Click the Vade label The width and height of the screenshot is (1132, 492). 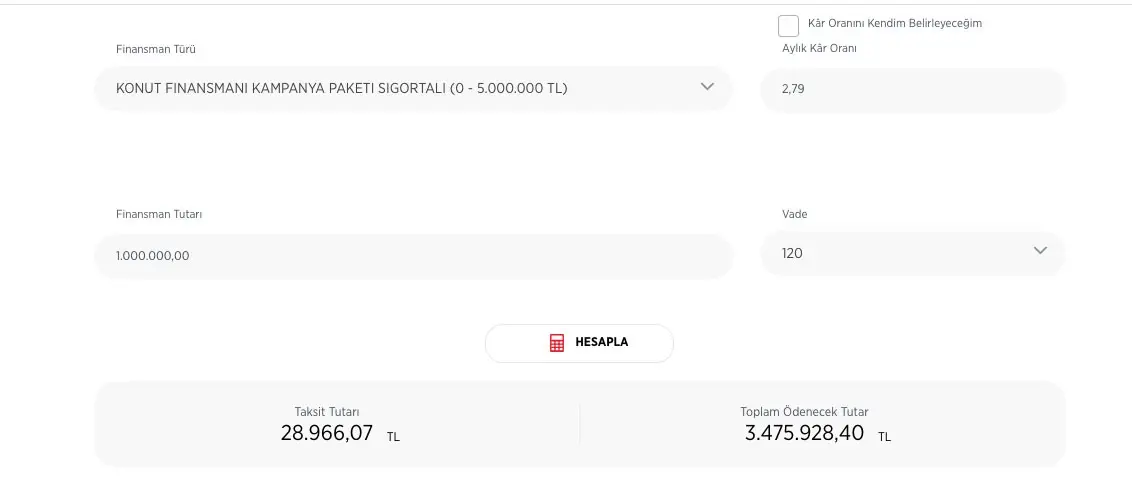click(x=794, y=214)
